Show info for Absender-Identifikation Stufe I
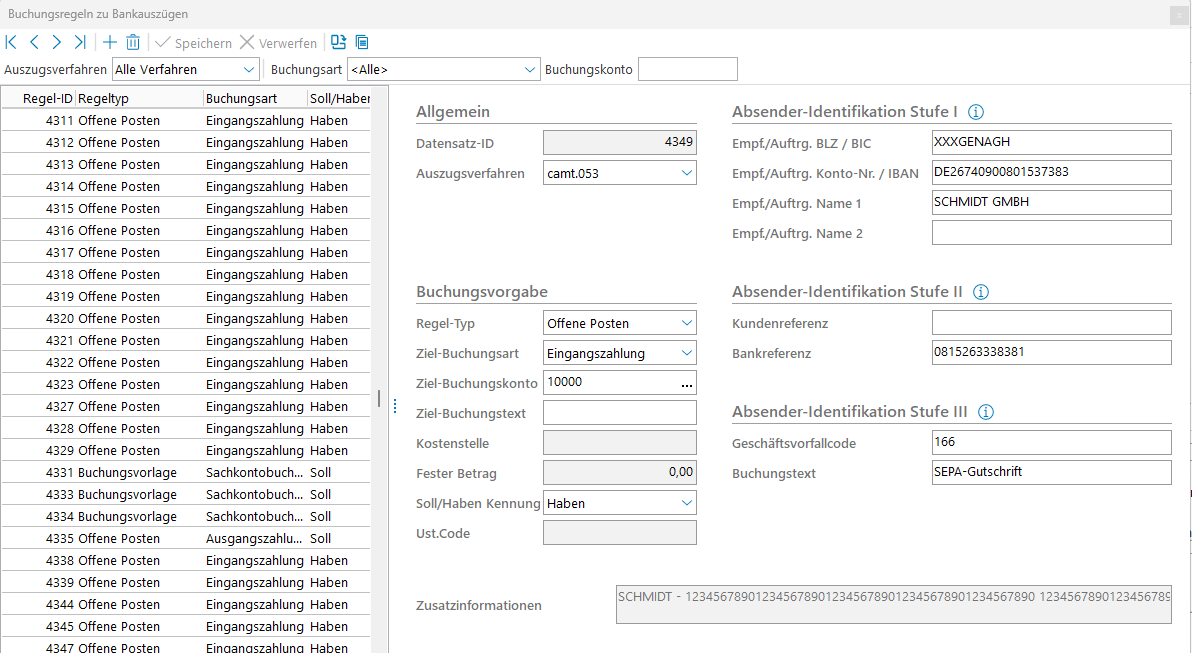The width and height of the screenshot is (1192, 653). (977, 112)
